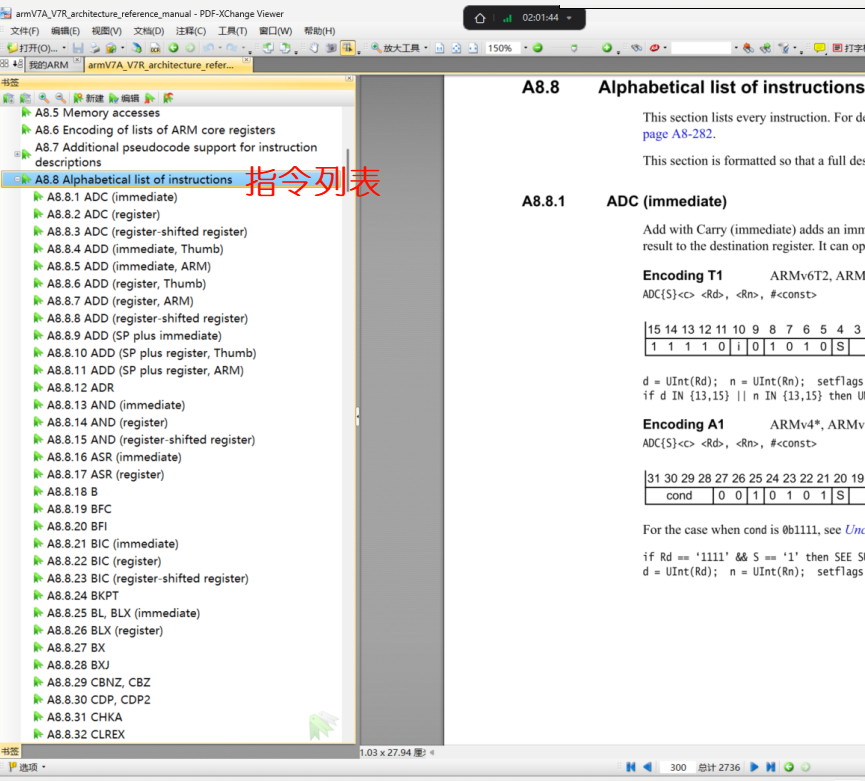Click the 书签 tab at panel bottom

coord(10,751)
